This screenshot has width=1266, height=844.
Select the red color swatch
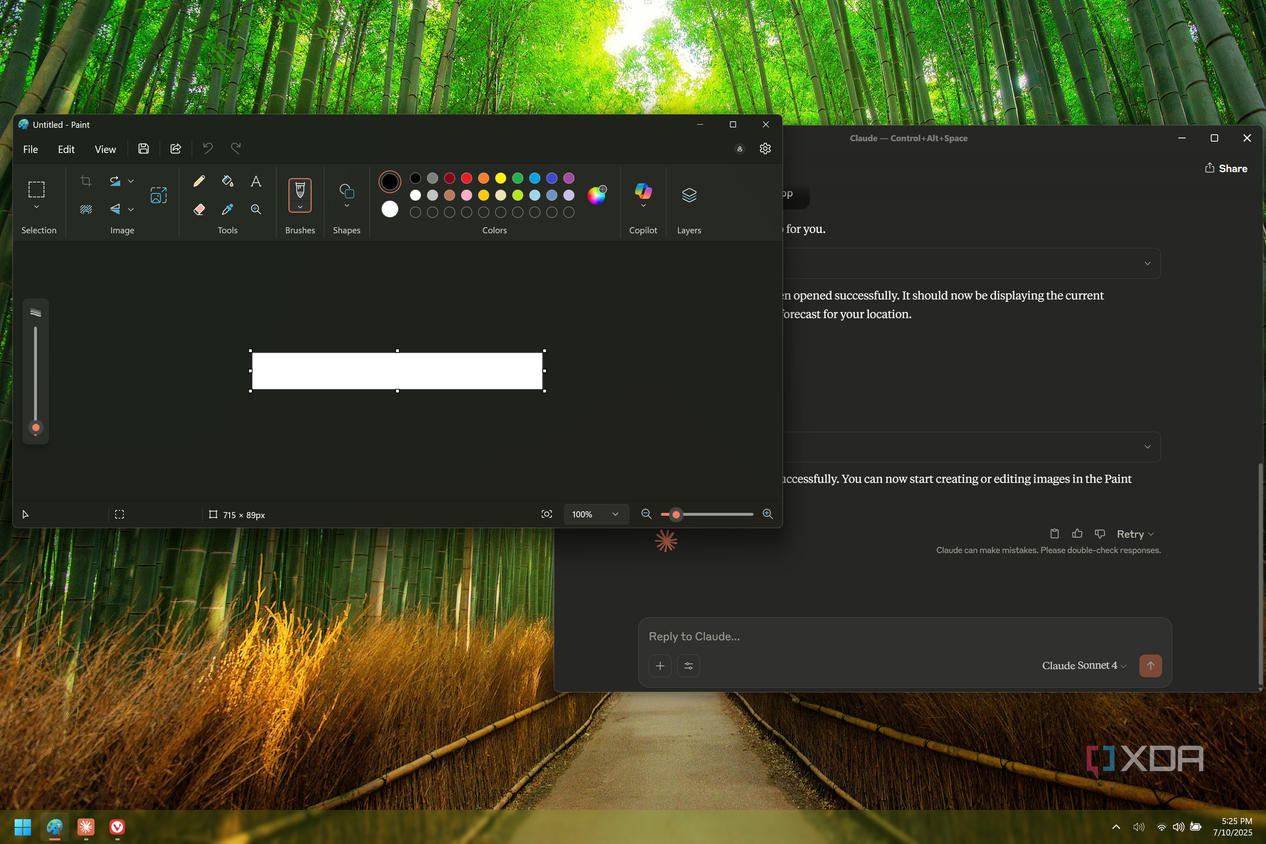point(467,178)
